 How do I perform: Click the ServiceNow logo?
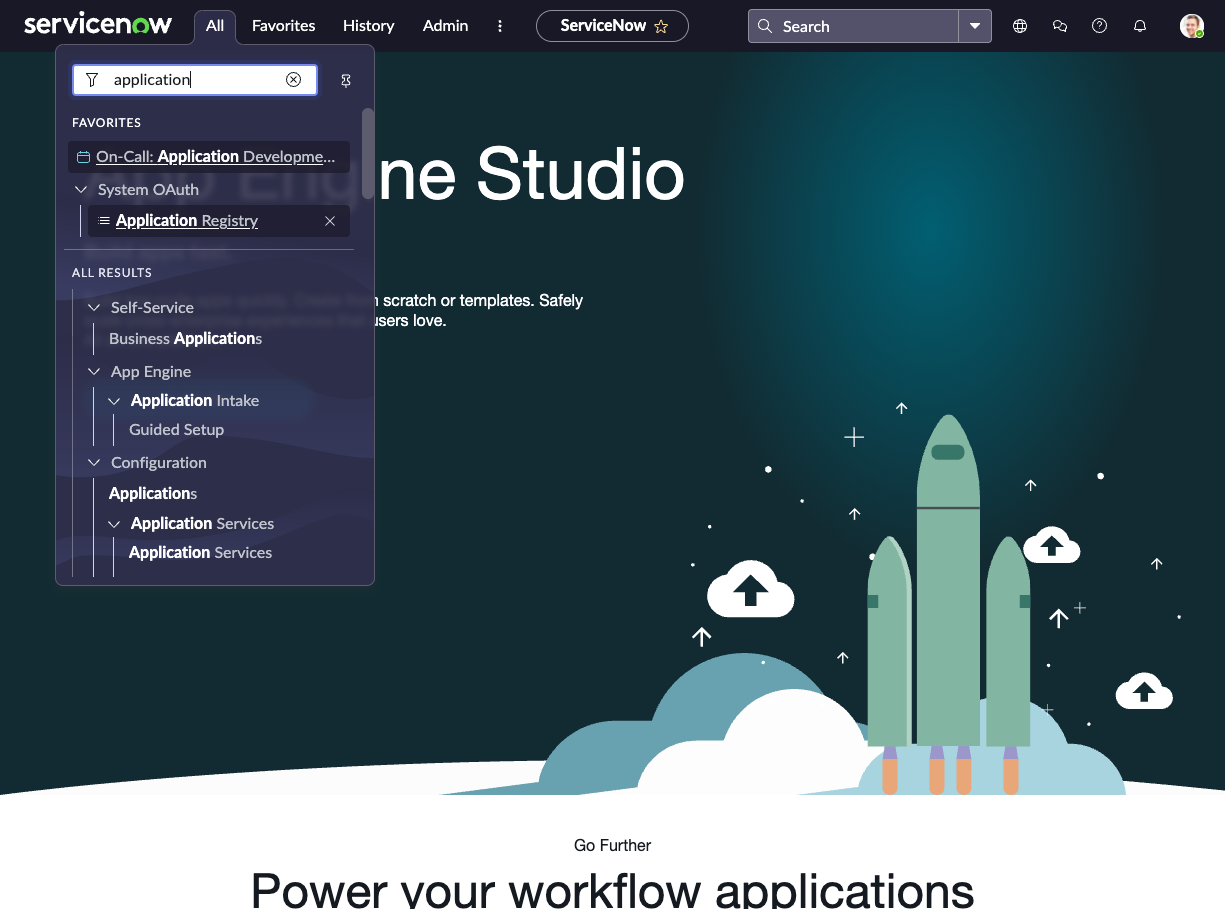[x=98, y=25]
